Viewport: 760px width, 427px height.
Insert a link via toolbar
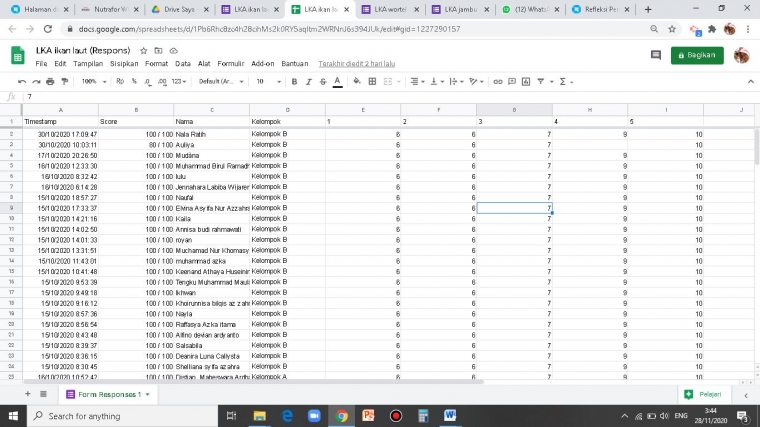pos(498,81)
